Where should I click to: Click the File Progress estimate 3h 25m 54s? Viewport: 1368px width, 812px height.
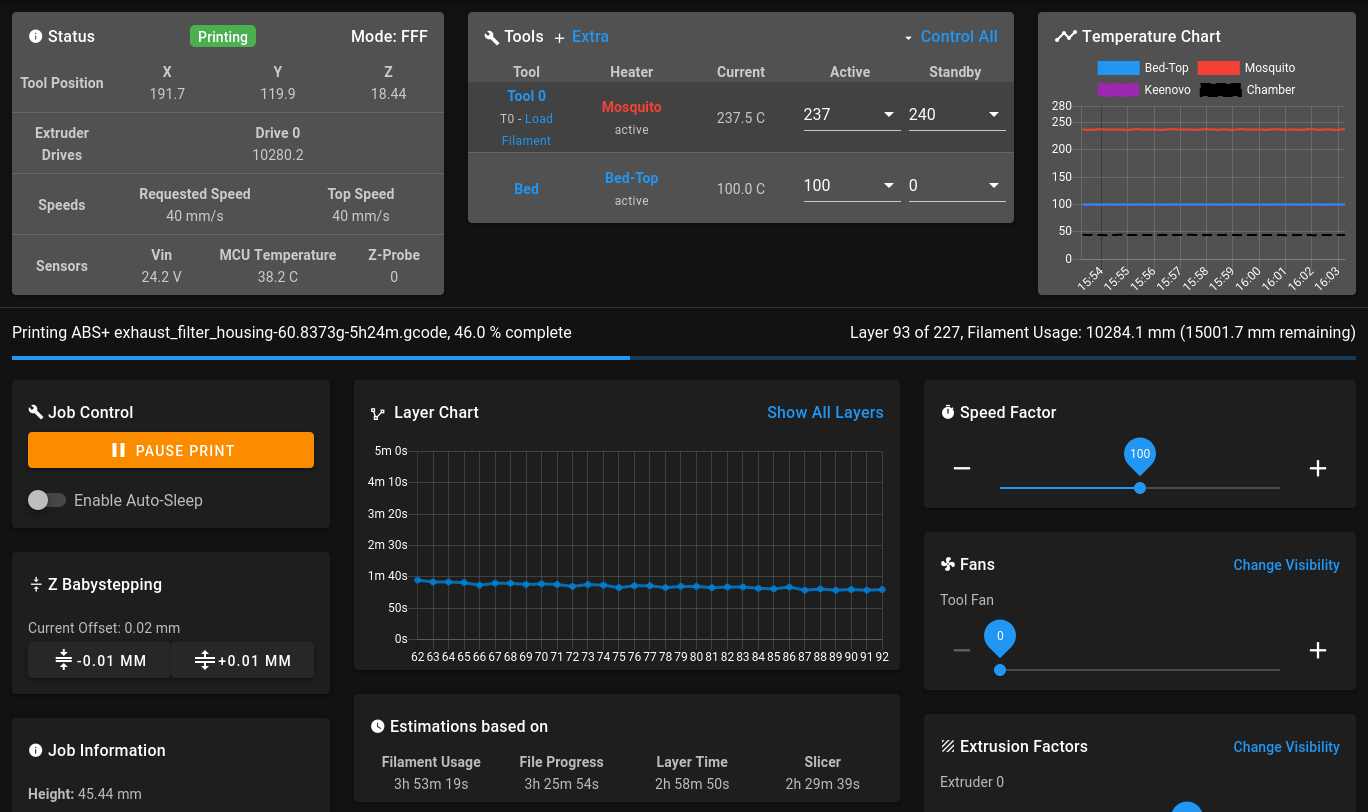coord(562,784)
